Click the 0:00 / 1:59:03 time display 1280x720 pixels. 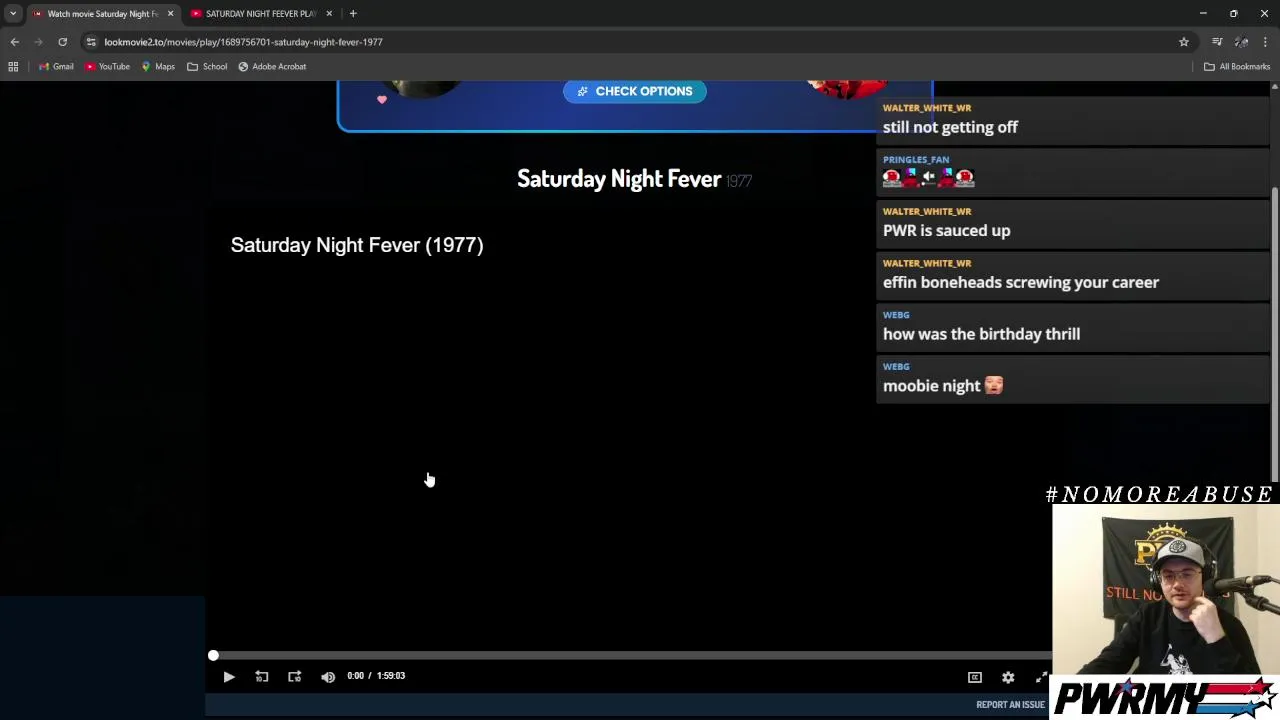pyautogui.click(x=376, y=676)
